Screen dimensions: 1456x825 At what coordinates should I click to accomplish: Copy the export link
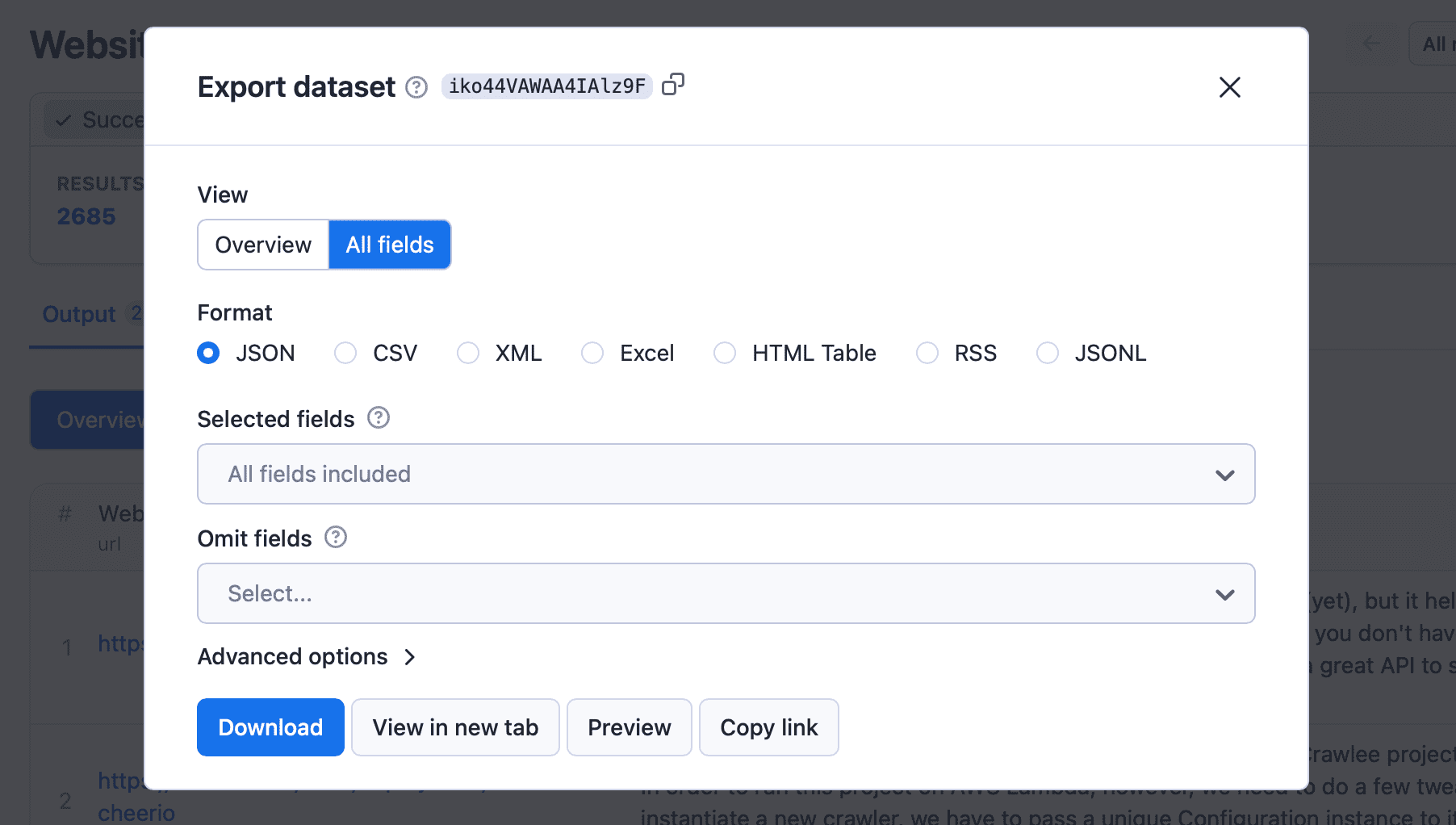(768, 727)
